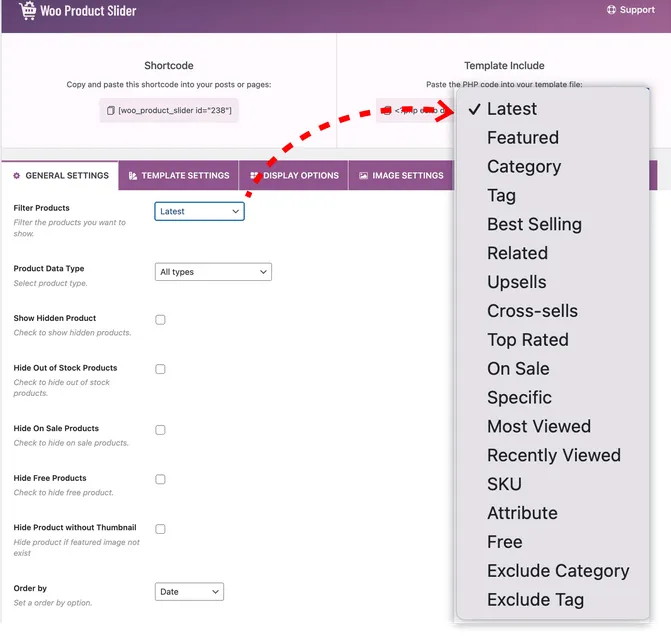Choose Exclude Tag in the filter list
This screenshot has height=636, width=671.
(x=553, y=600)
